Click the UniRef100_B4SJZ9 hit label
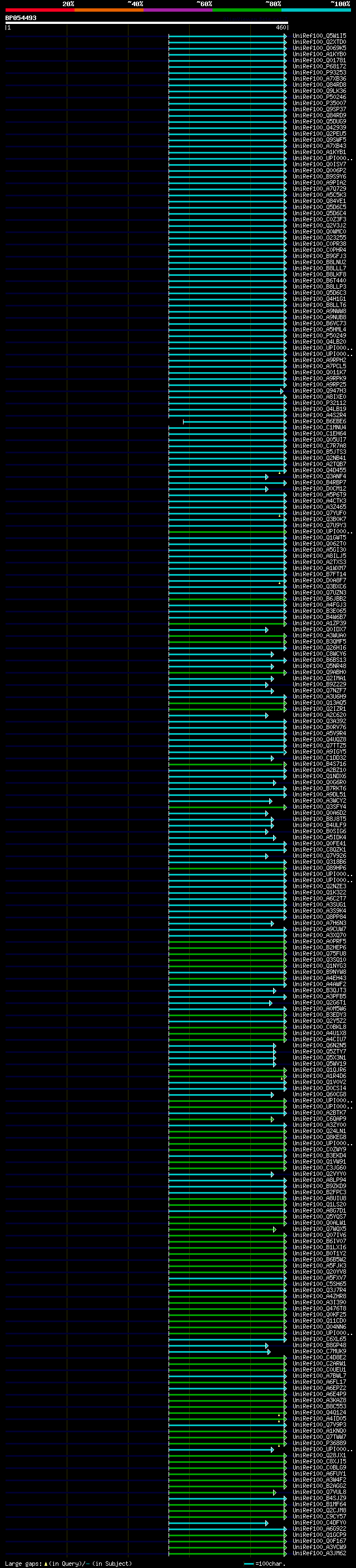 click(319, 1498)
